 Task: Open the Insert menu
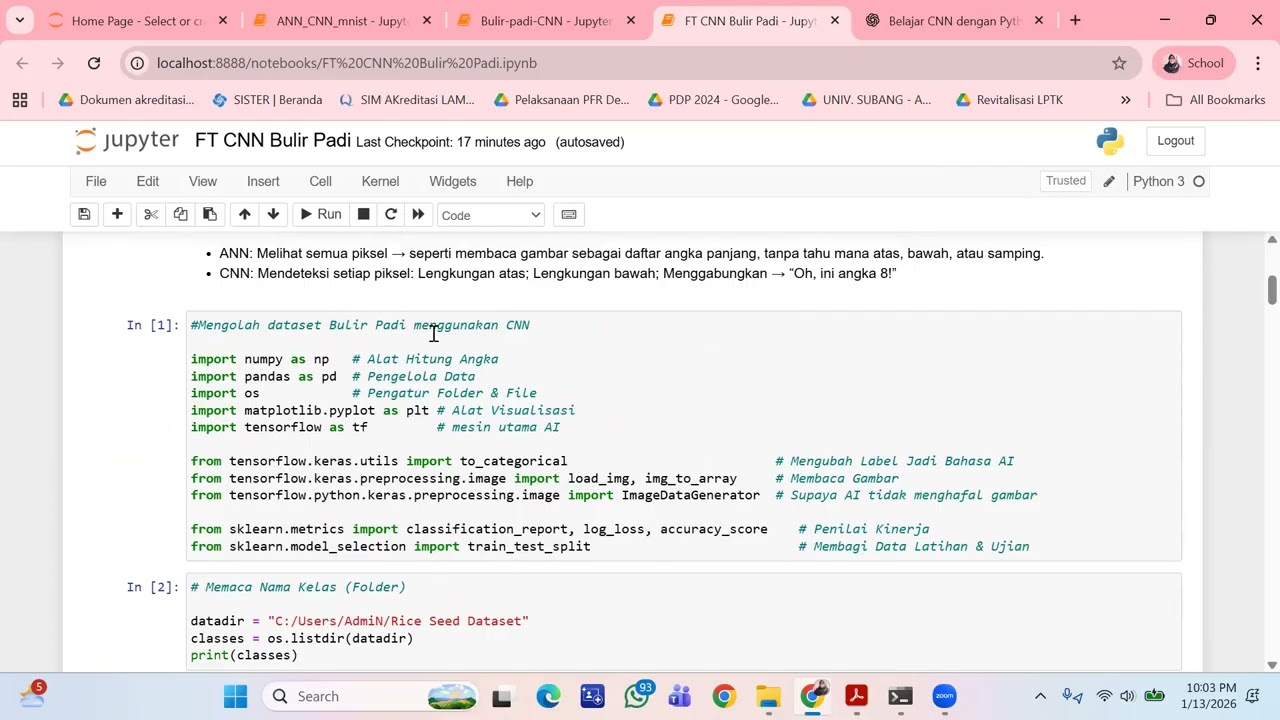pyautogui.click(x=263, y=181)
